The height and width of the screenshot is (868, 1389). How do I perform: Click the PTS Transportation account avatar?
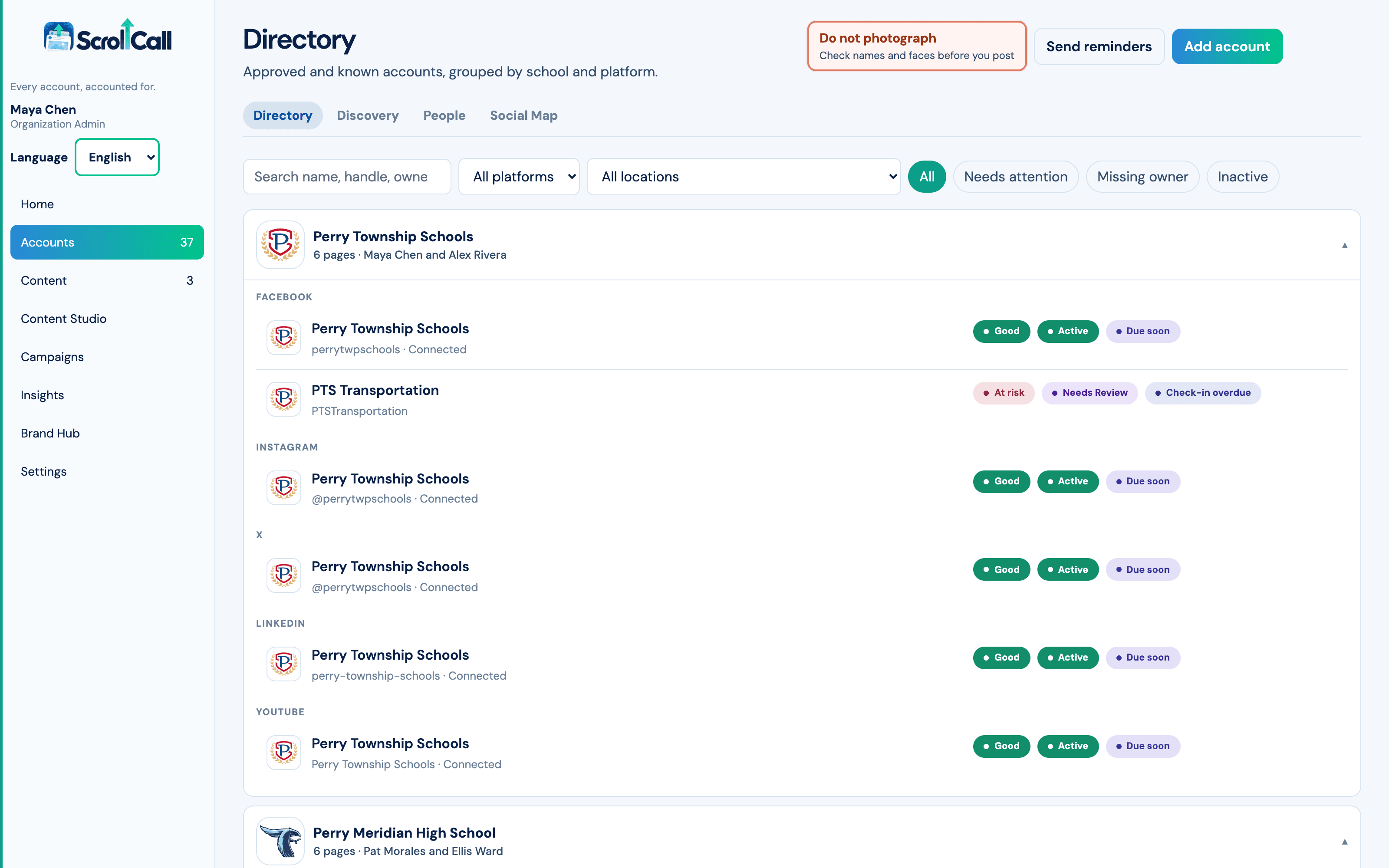pyautogui.click(x=283, y=399)
